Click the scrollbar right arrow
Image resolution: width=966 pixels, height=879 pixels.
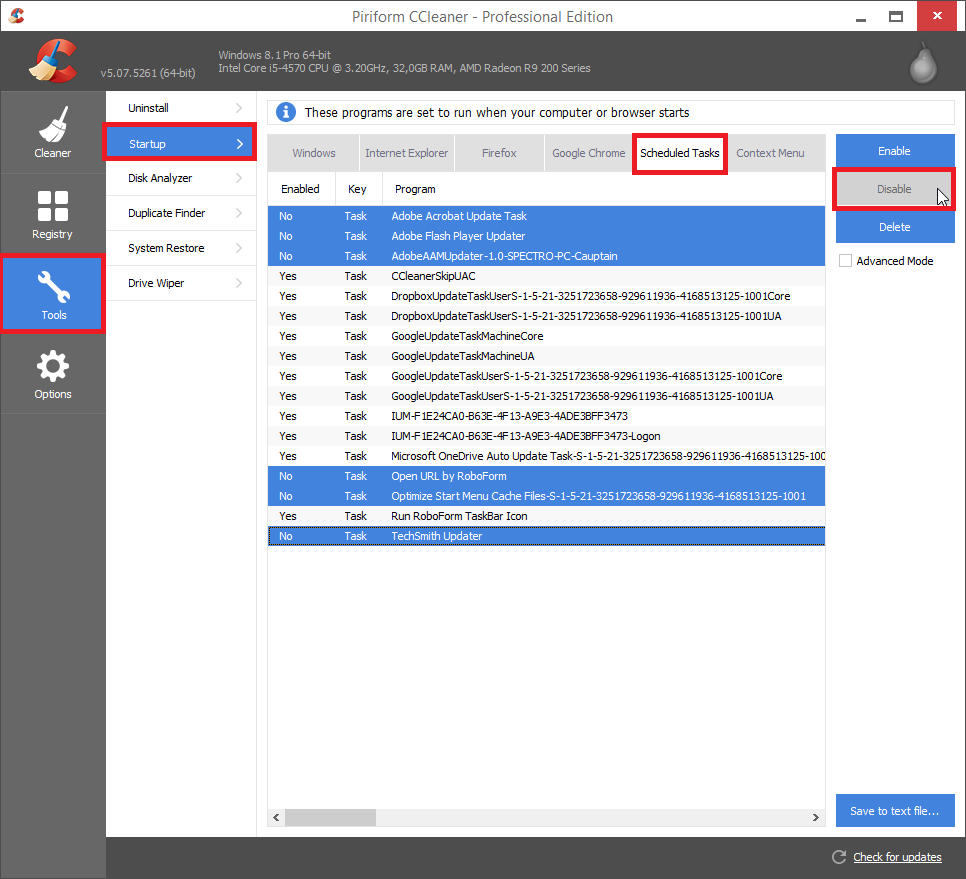click(816, 817)
